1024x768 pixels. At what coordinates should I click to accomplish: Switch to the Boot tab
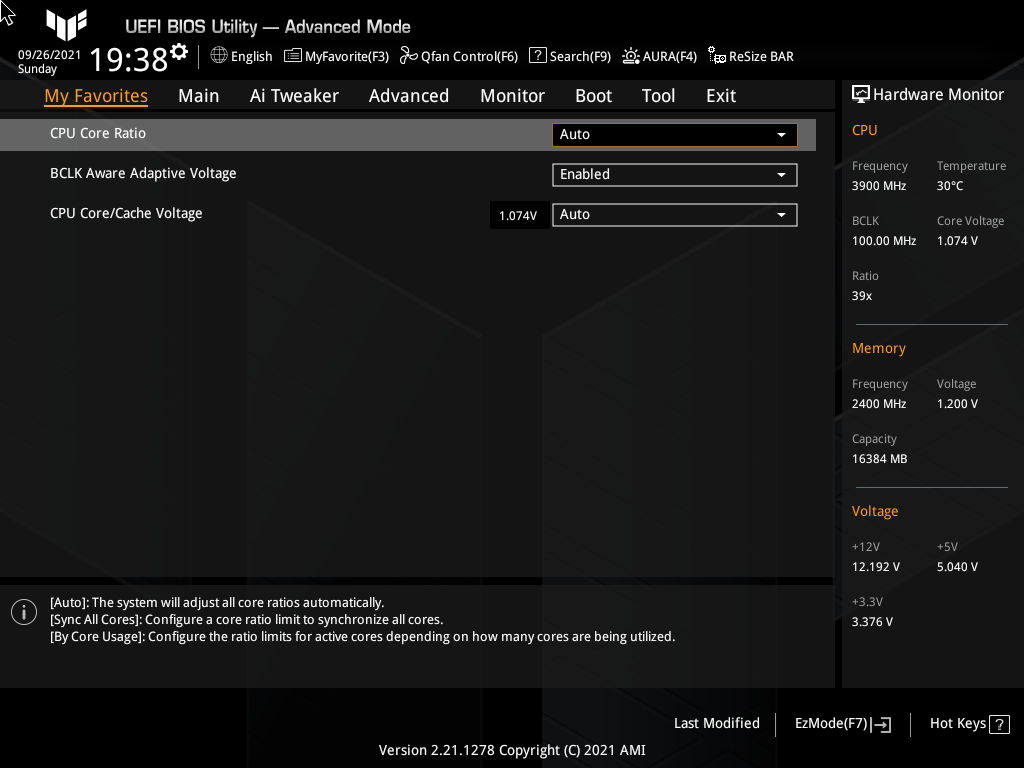[x=593, y=95]
